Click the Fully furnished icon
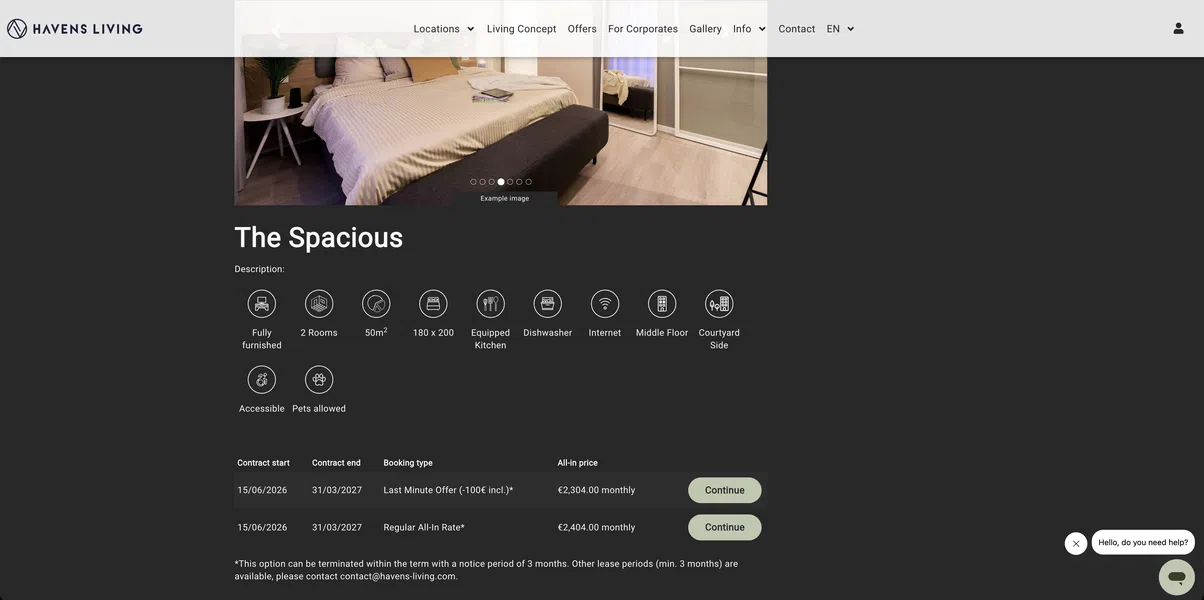 point(262,304)
